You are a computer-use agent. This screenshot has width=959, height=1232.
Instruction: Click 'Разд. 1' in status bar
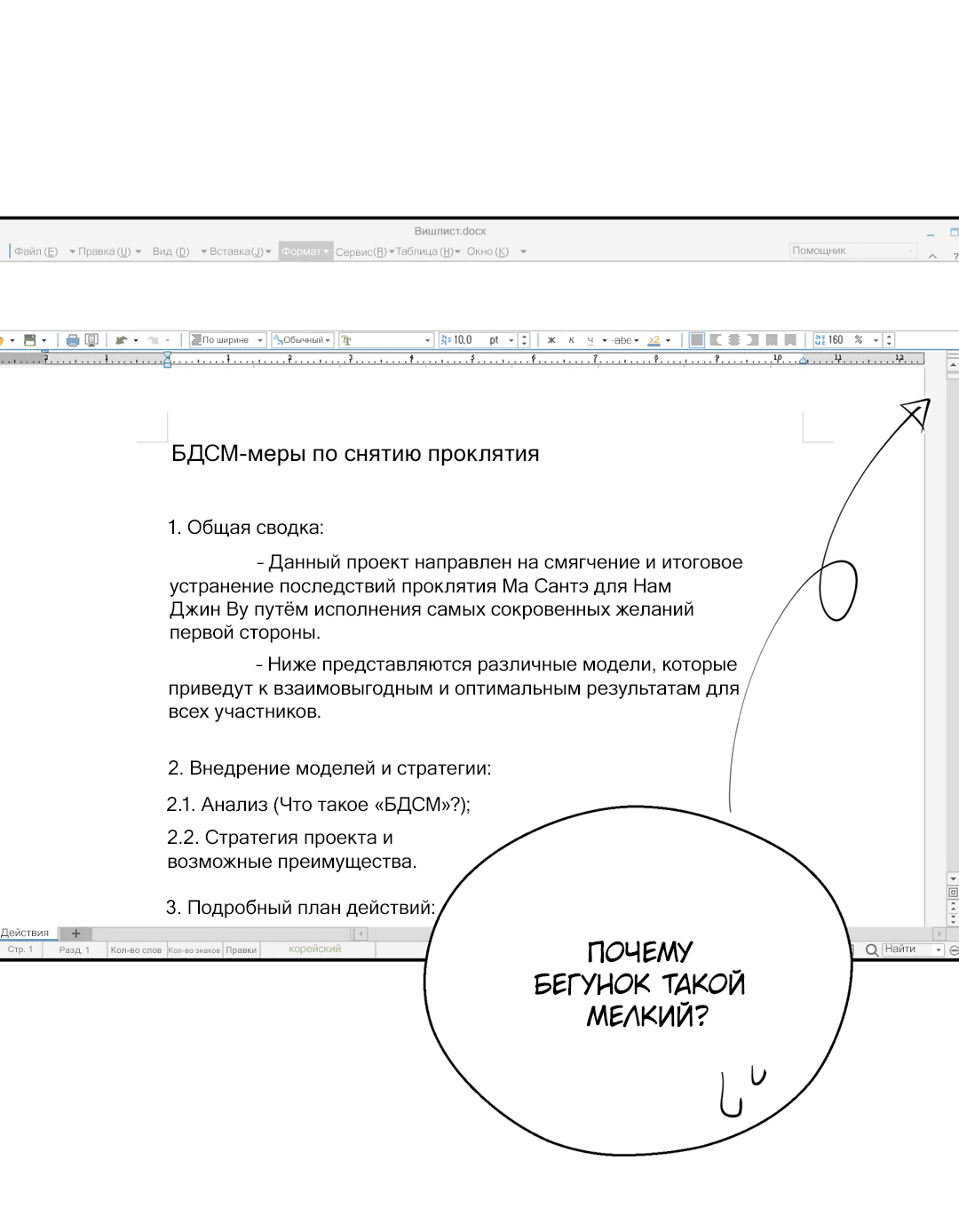[x=75, y=950]
